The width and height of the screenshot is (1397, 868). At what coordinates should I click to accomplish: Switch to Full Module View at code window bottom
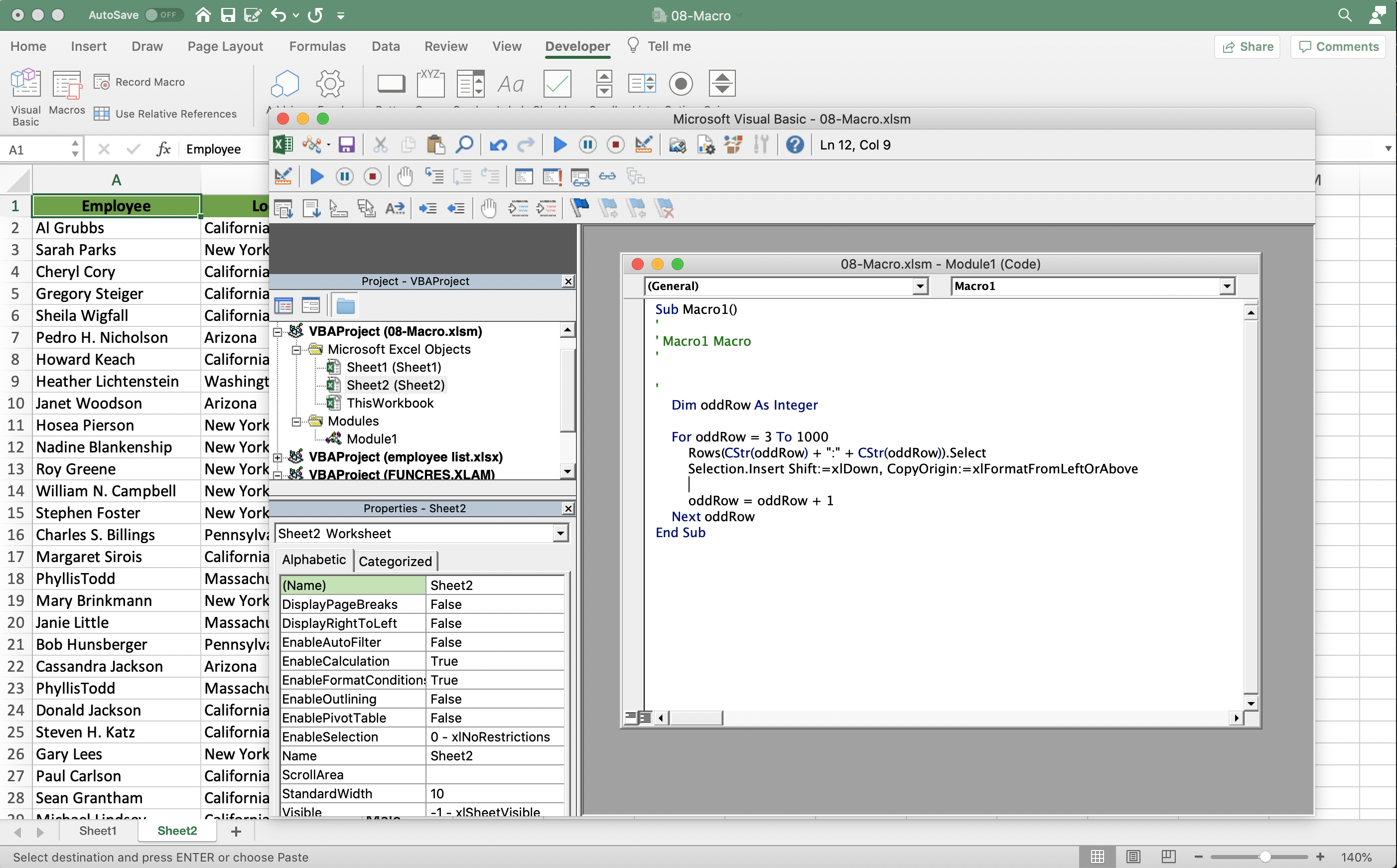(645, 718)
